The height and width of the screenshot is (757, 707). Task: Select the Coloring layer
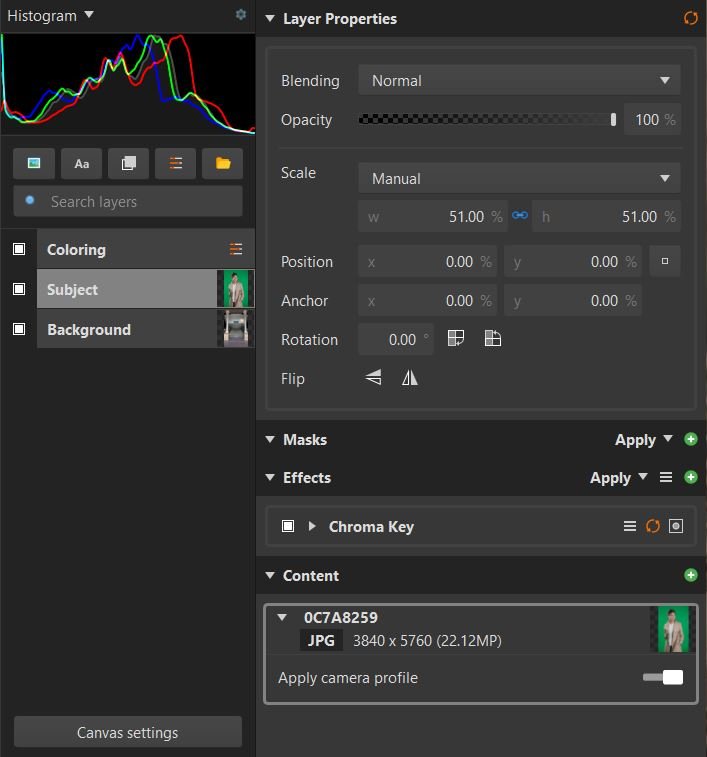(145, 249)
